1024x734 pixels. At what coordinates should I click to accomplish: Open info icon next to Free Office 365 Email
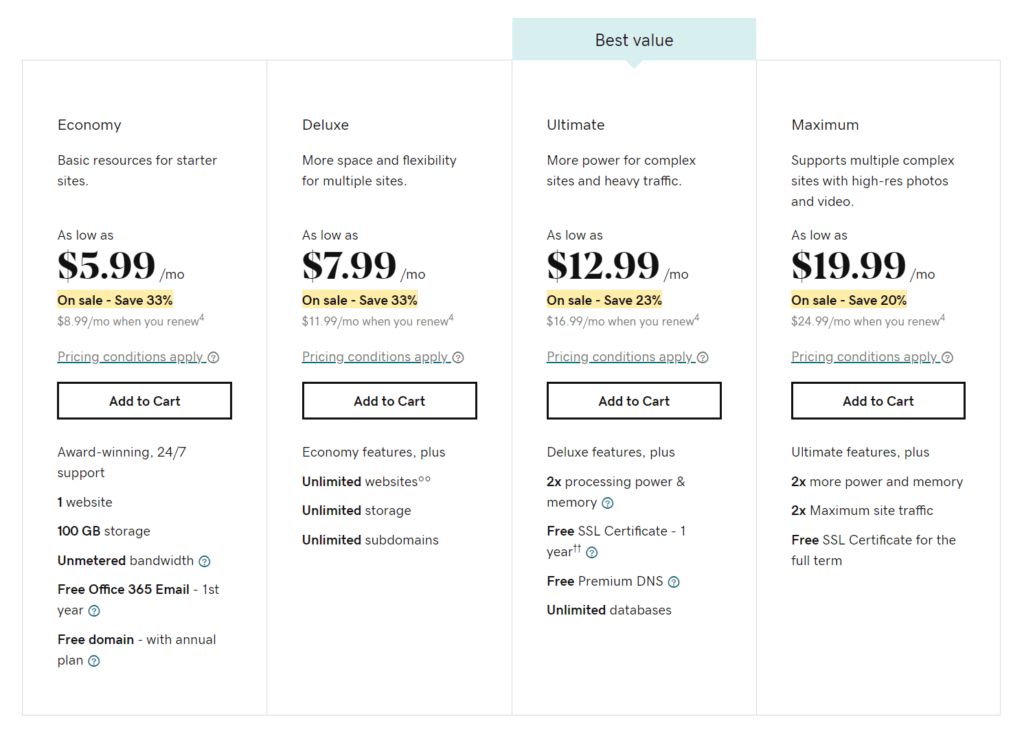[94, 611]
